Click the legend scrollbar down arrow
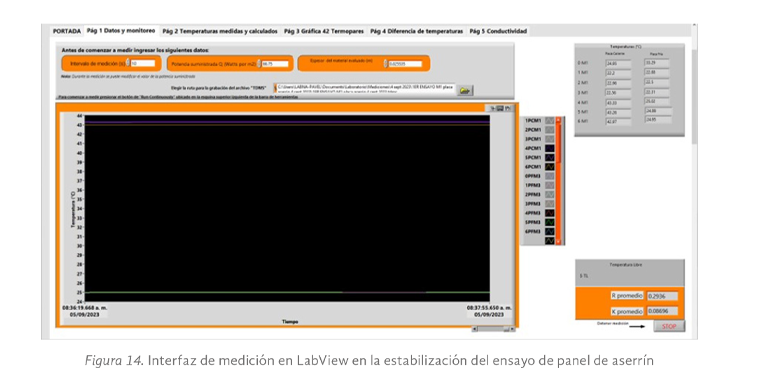 [559, 241]
